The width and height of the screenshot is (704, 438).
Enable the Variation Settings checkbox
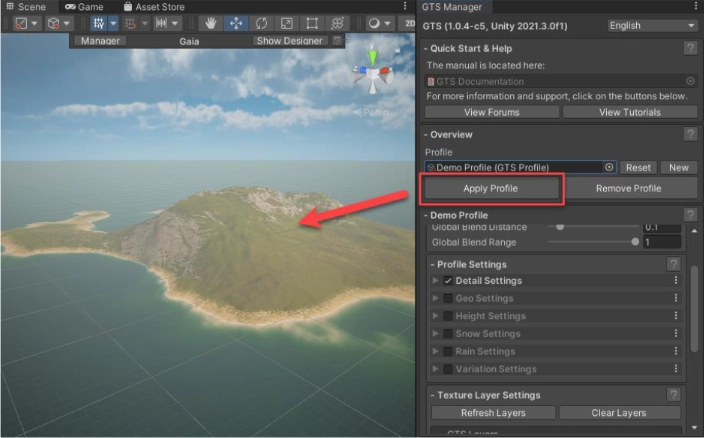(448, 369)
